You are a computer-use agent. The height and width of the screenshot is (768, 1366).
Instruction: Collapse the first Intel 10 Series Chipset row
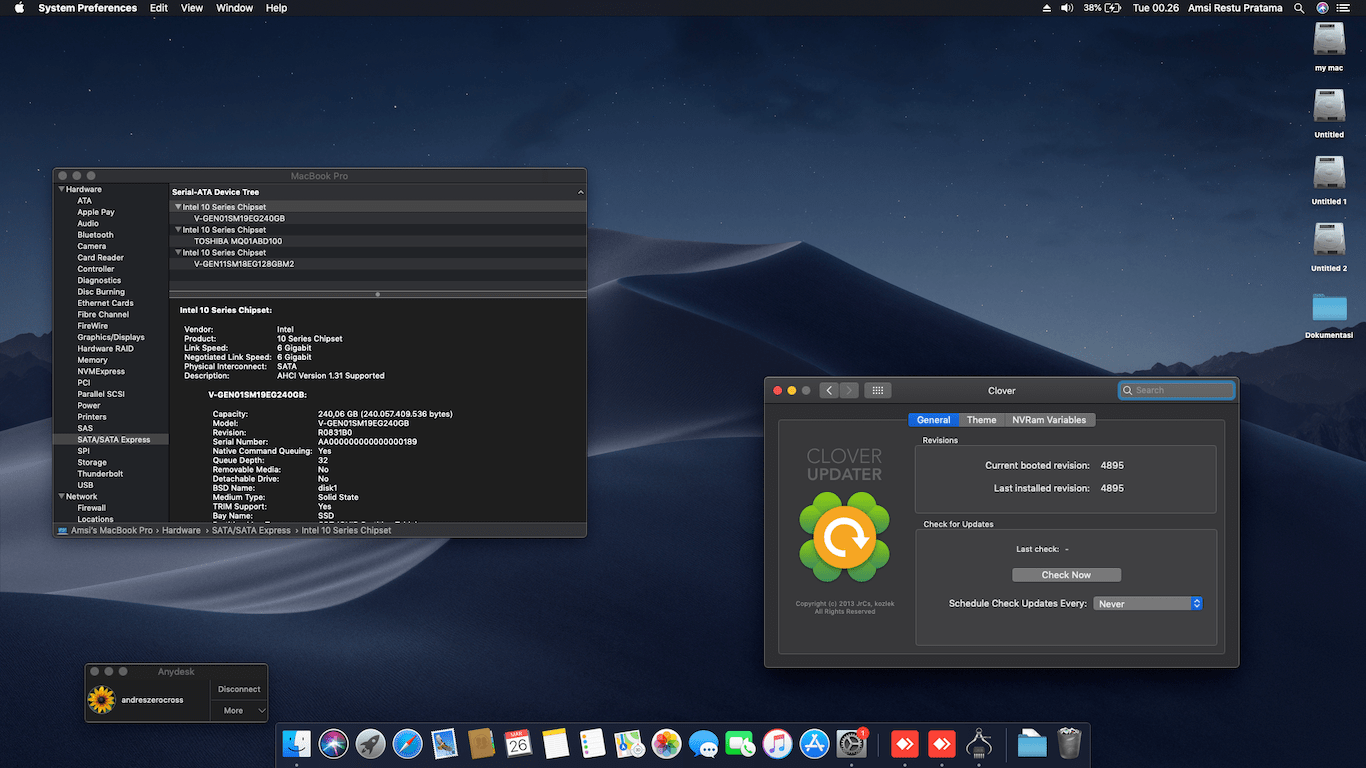point(178,207)
